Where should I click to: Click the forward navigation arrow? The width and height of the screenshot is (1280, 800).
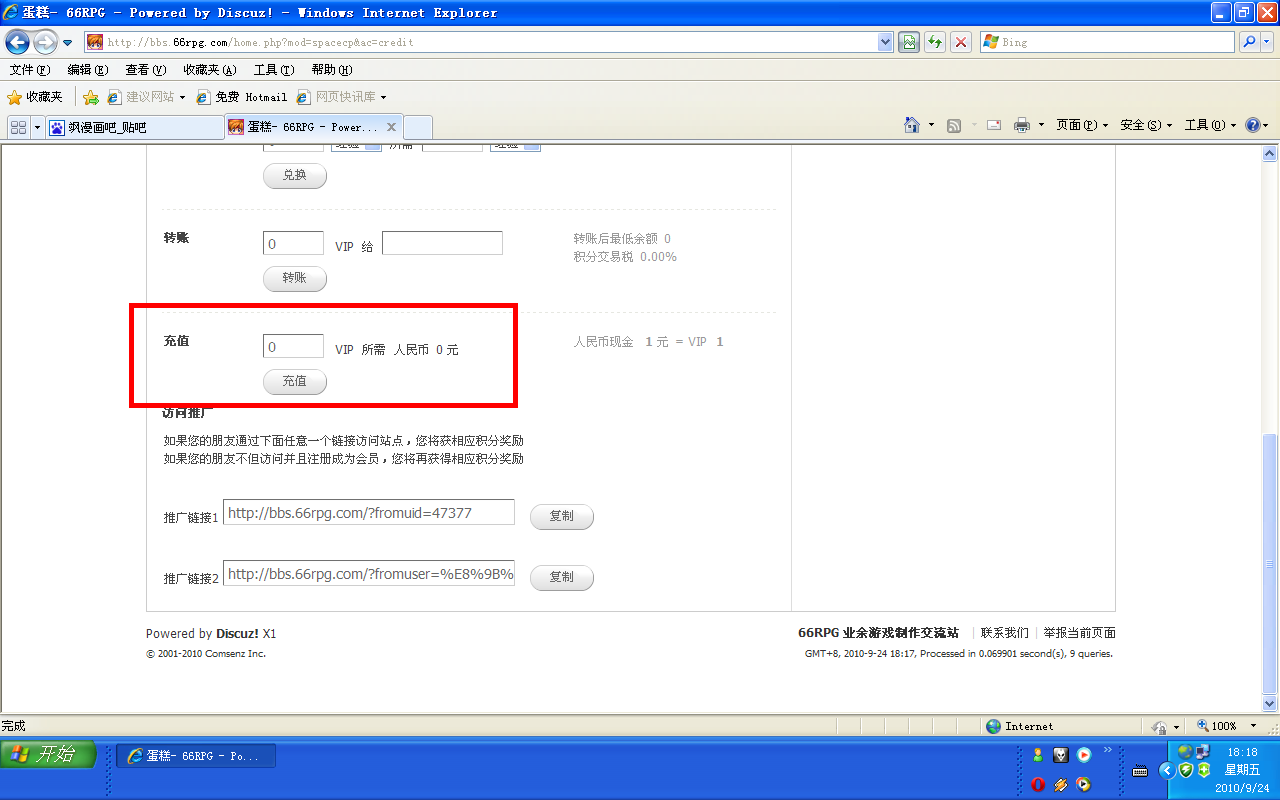click(x=45, y=42)
